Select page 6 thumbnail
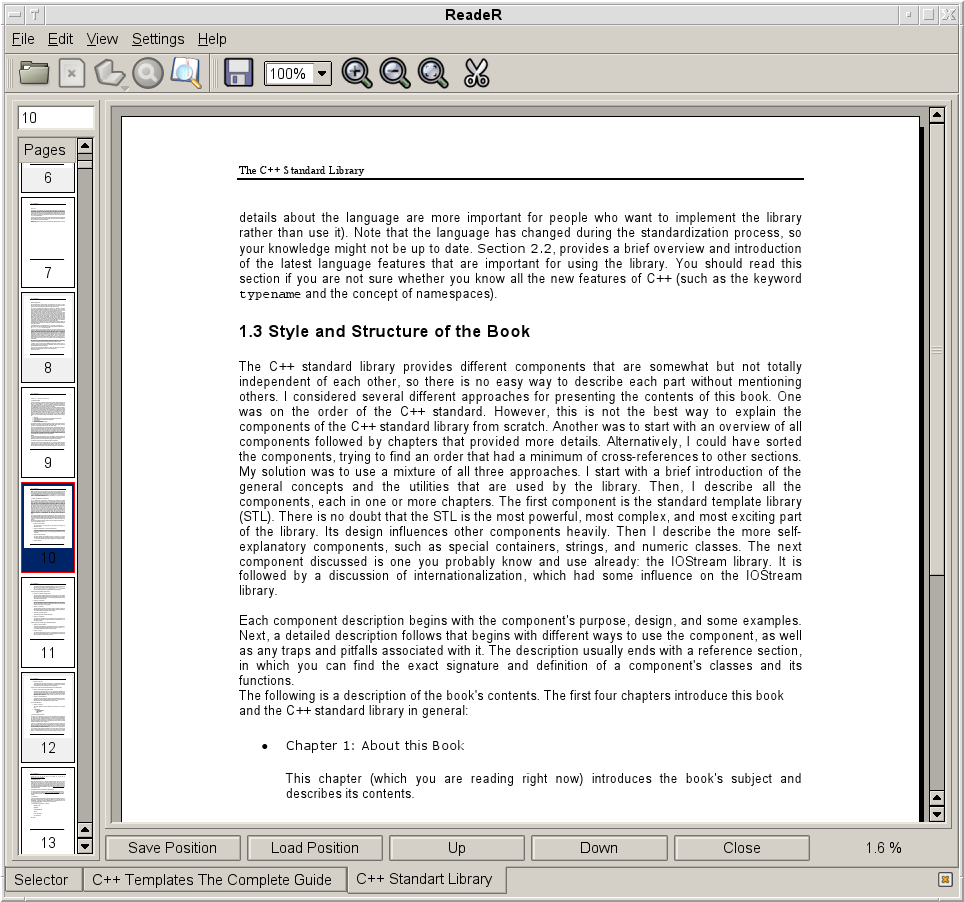This screenshot has width=964, height=902. 48,178
